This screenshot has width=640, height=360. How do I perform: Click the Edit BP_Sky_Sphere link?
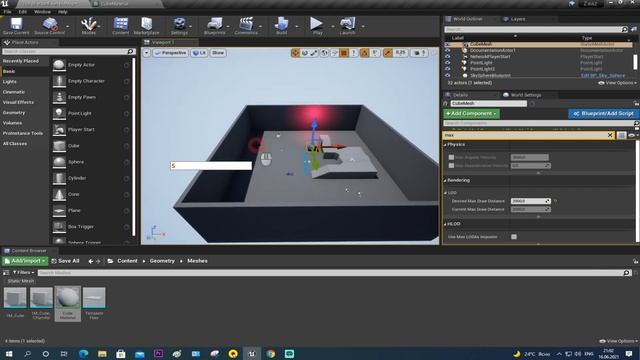[603, 76]
